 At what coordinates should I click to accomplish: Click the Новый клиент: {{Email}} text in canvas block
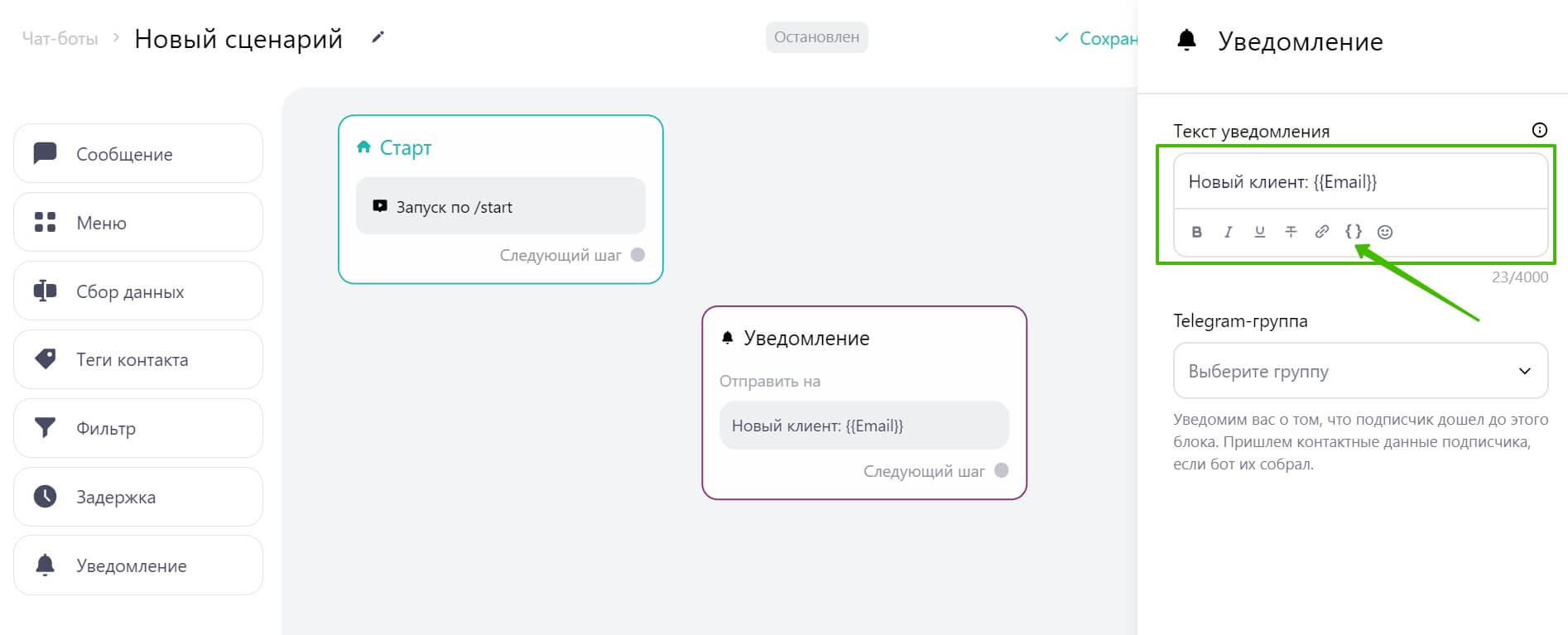817,426
